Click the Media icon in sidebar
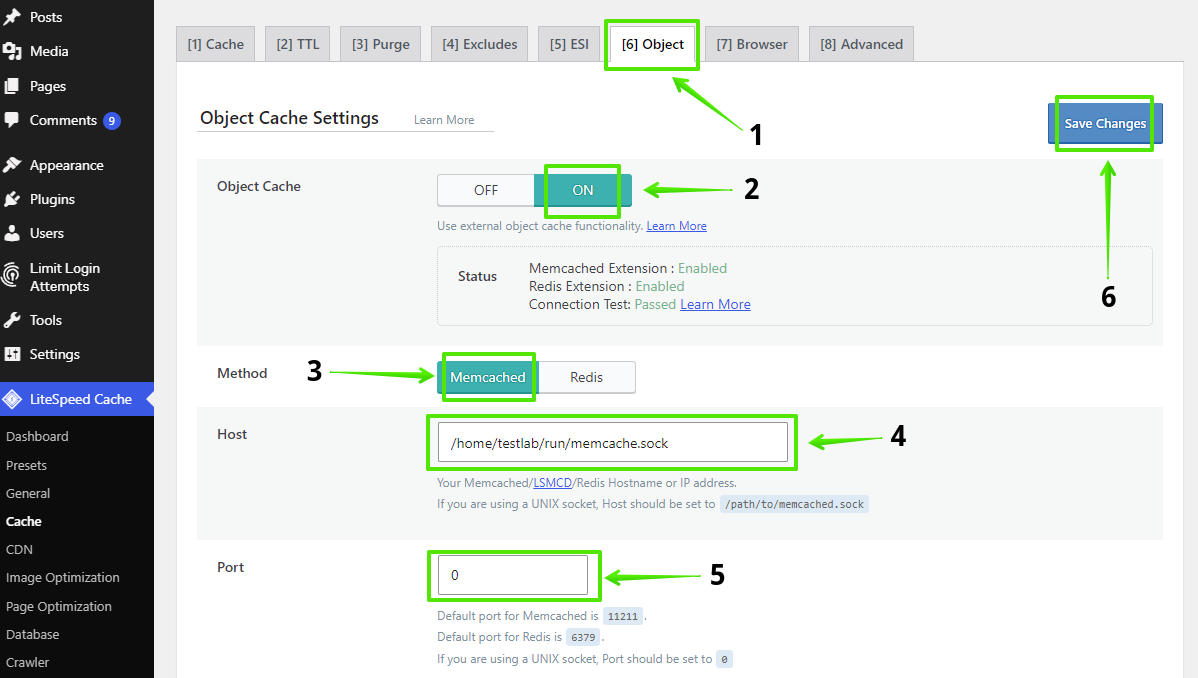 (x=11, y=51)
